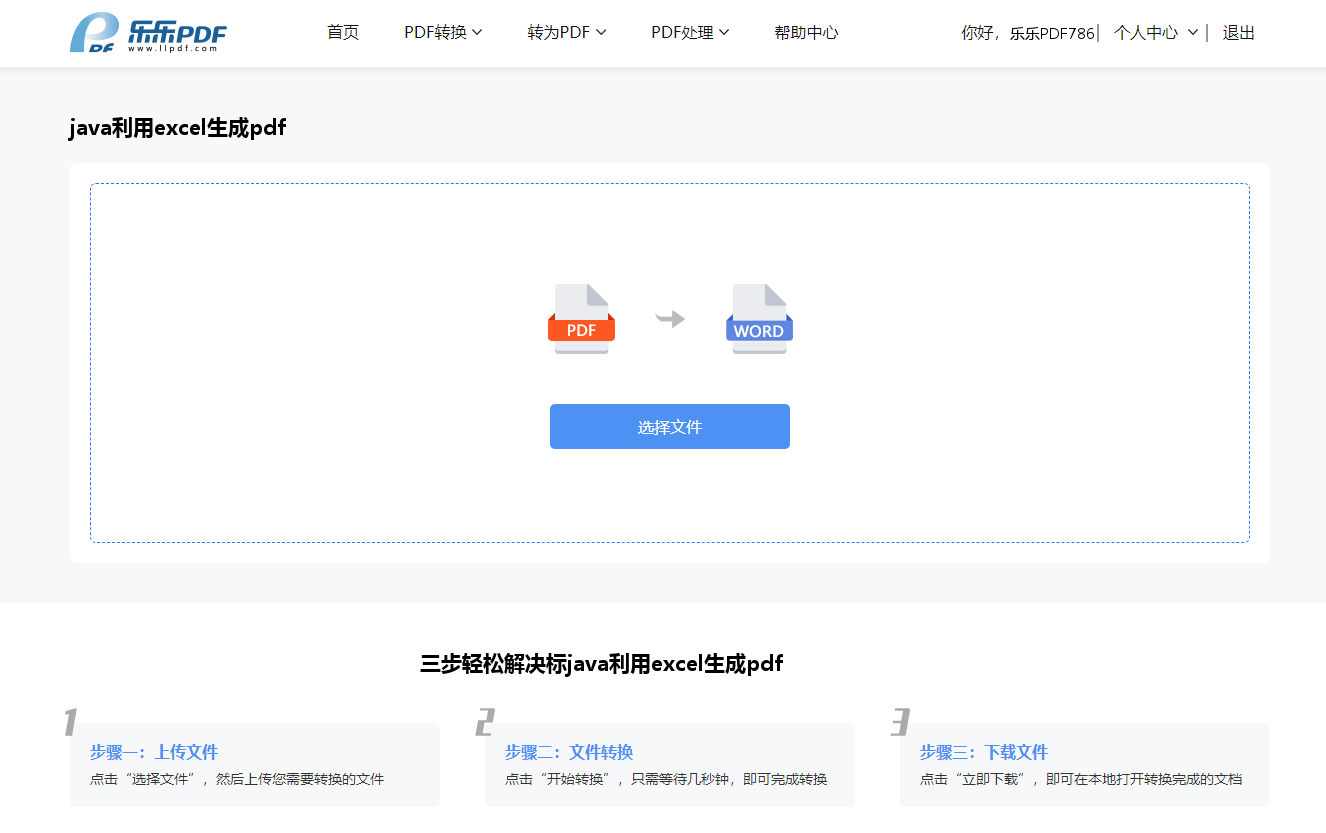The width and height of the screenshot is (1326, 833).
Task: Click the blue WORD file icon
Action: (x=759, y=319)
